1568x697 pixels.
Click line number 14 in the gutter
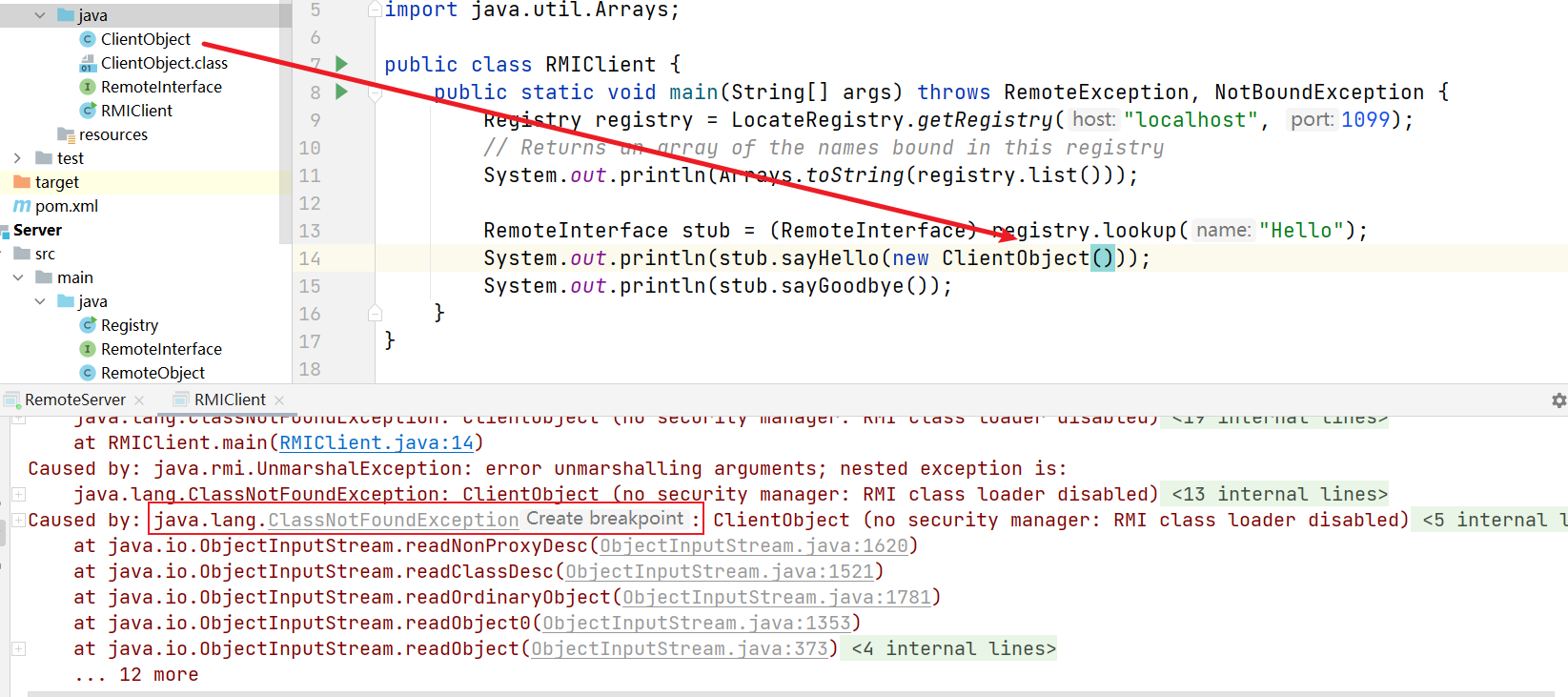point(310,258)
